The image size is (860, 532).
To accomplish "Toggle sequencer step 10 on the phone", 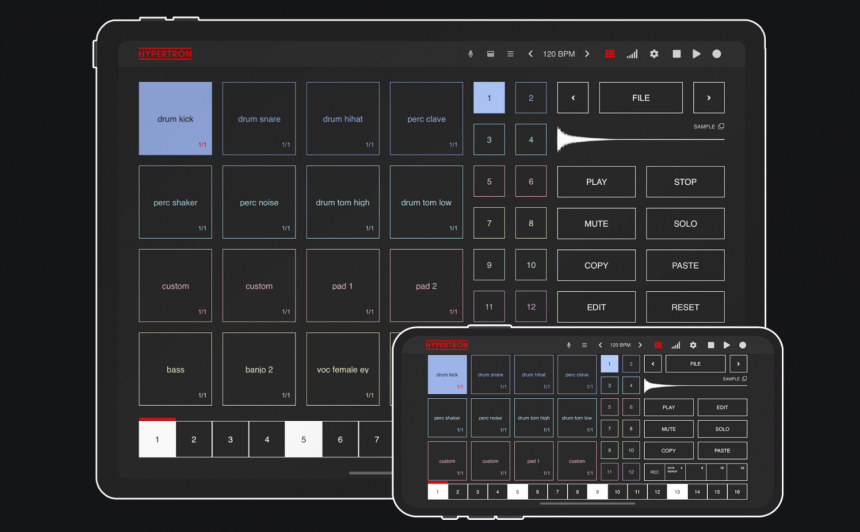I will tap(617, 492).
